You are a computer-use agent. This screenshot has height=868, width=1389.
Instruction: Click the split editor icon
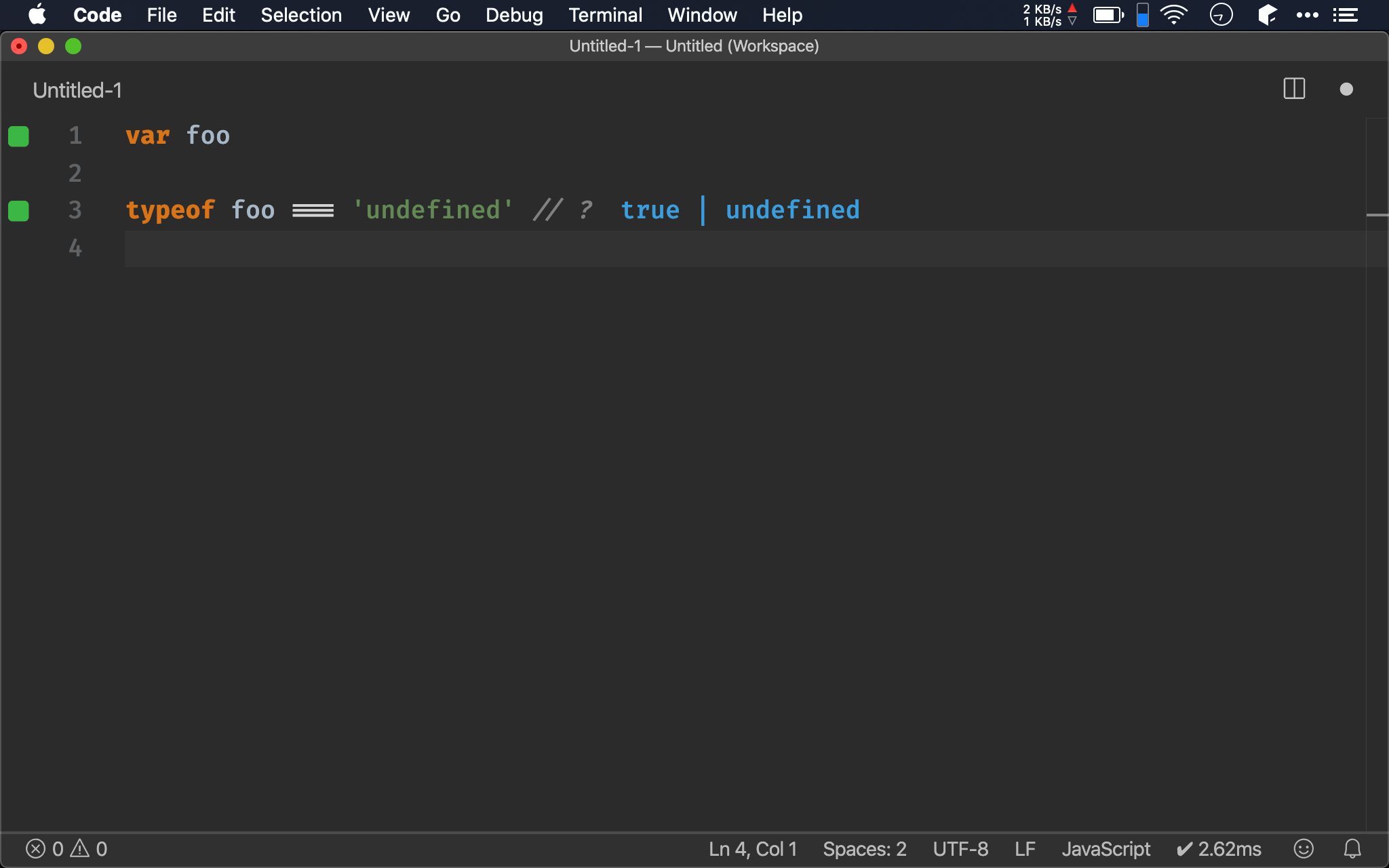pos(1294,88)
